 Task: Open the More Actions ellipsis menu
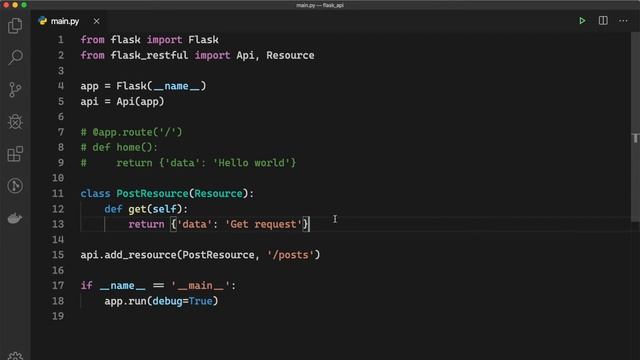tap(623, 20)
